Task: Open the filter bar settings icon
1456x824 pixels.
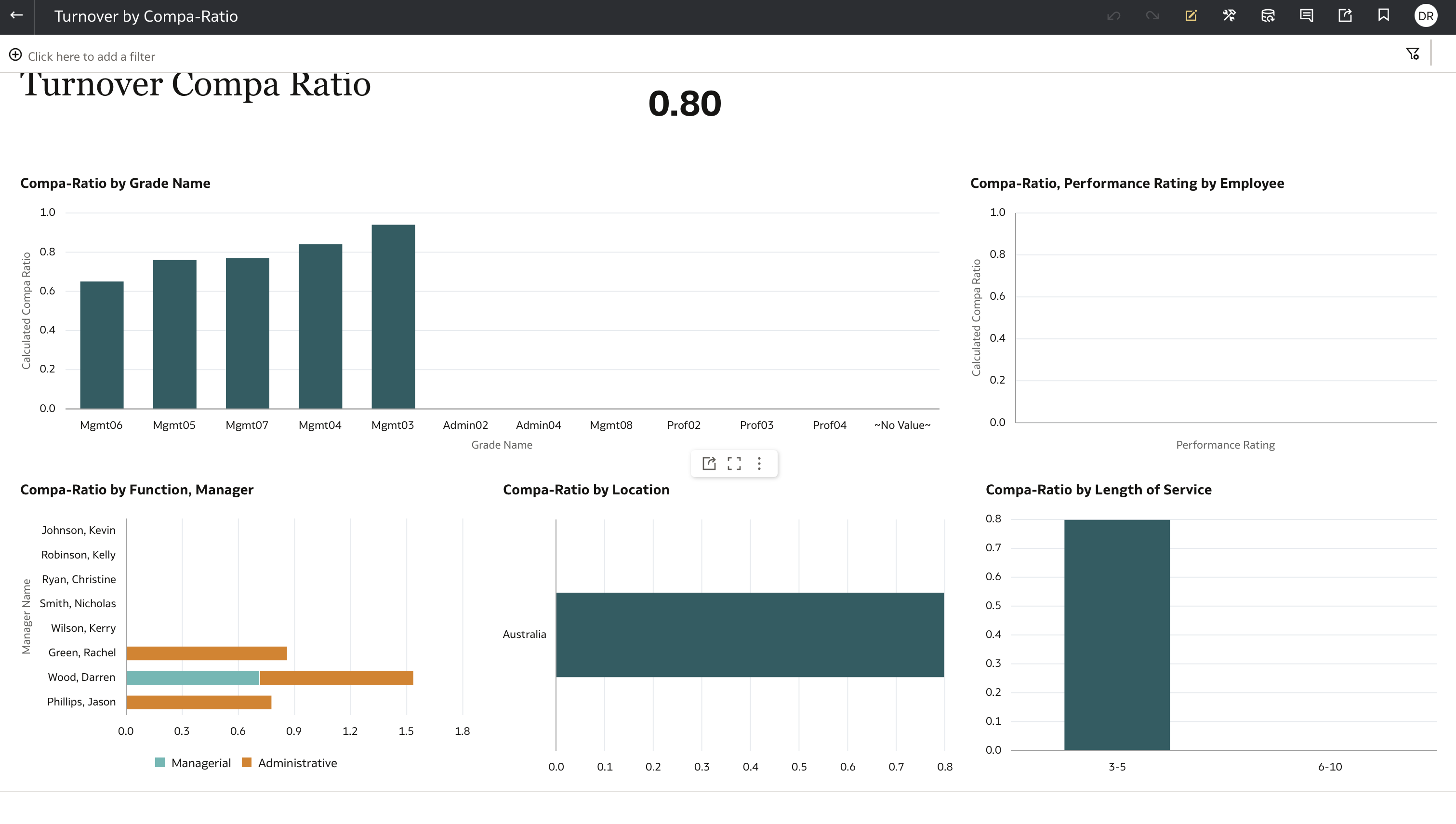Action: click(1413, 54)
